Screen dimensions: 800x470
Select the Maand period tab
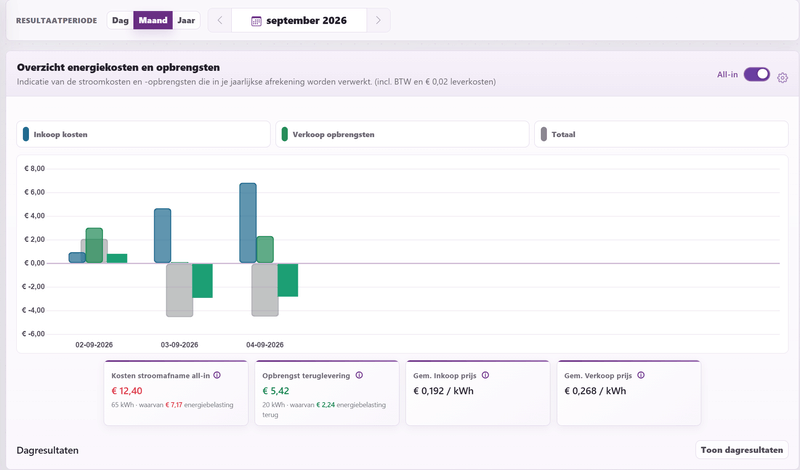point(153,20)
